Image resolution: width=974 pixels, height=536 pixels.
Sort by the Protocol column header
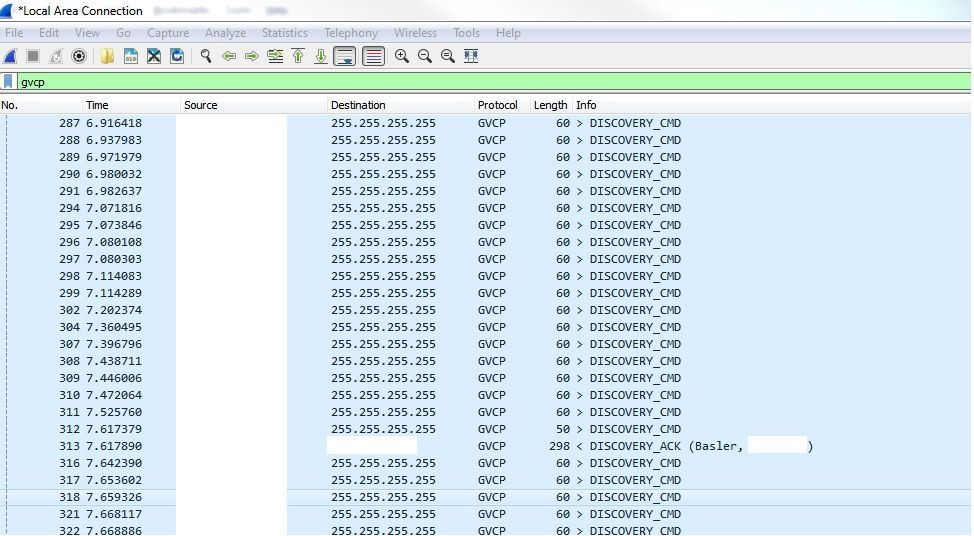point(502,105)
